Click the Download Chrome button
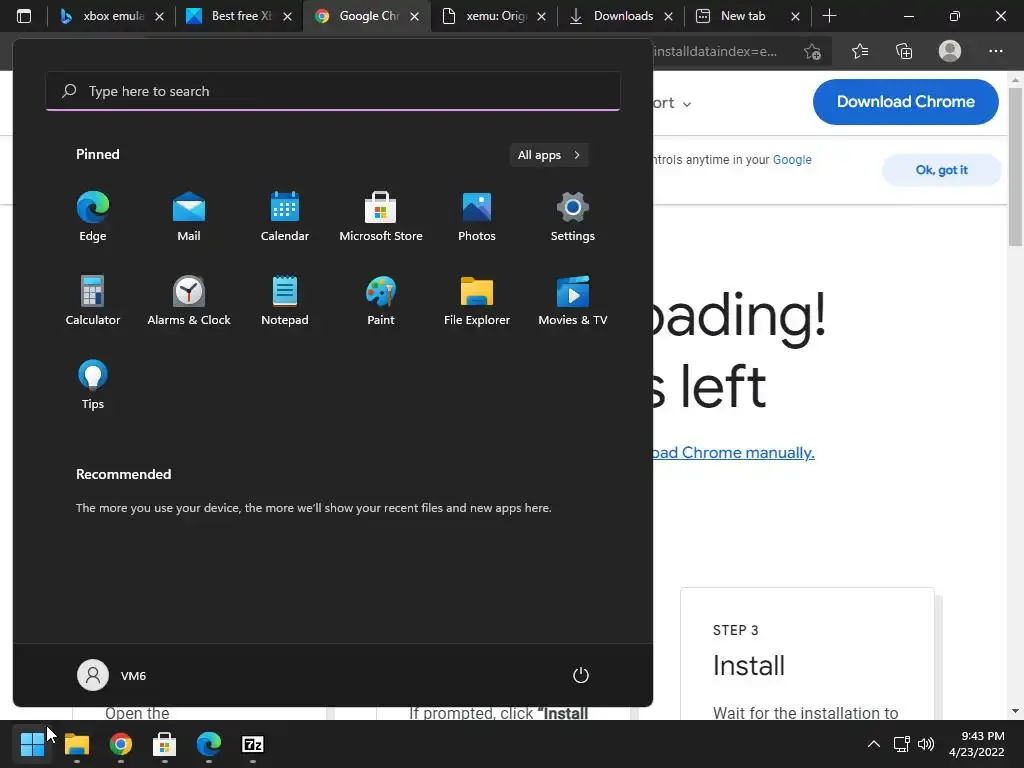The image size is (1024, 768). point(905,102)
